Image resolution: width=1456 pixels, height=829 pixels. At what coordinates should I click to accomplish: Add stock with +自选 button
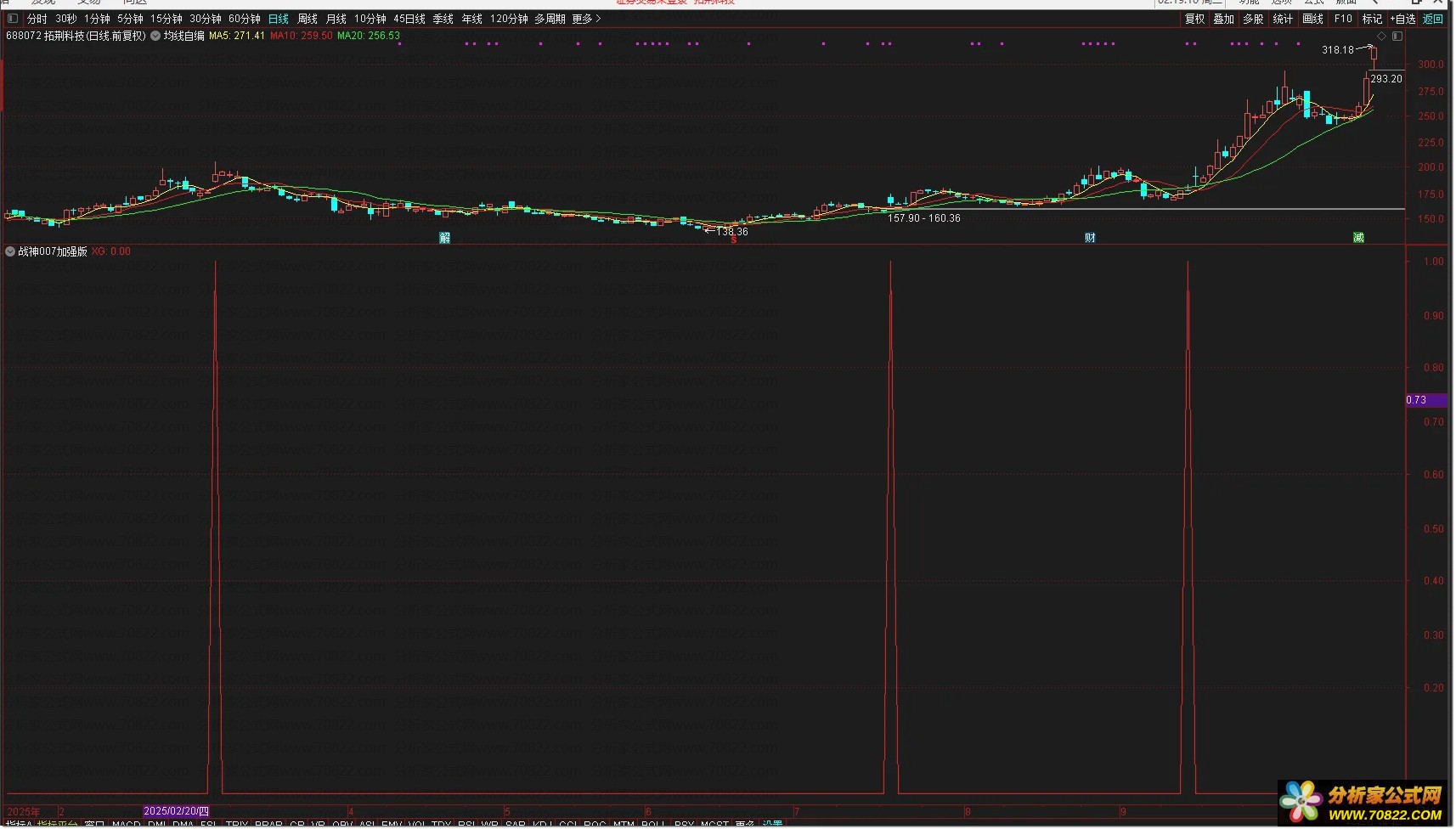pos(1402,19)
